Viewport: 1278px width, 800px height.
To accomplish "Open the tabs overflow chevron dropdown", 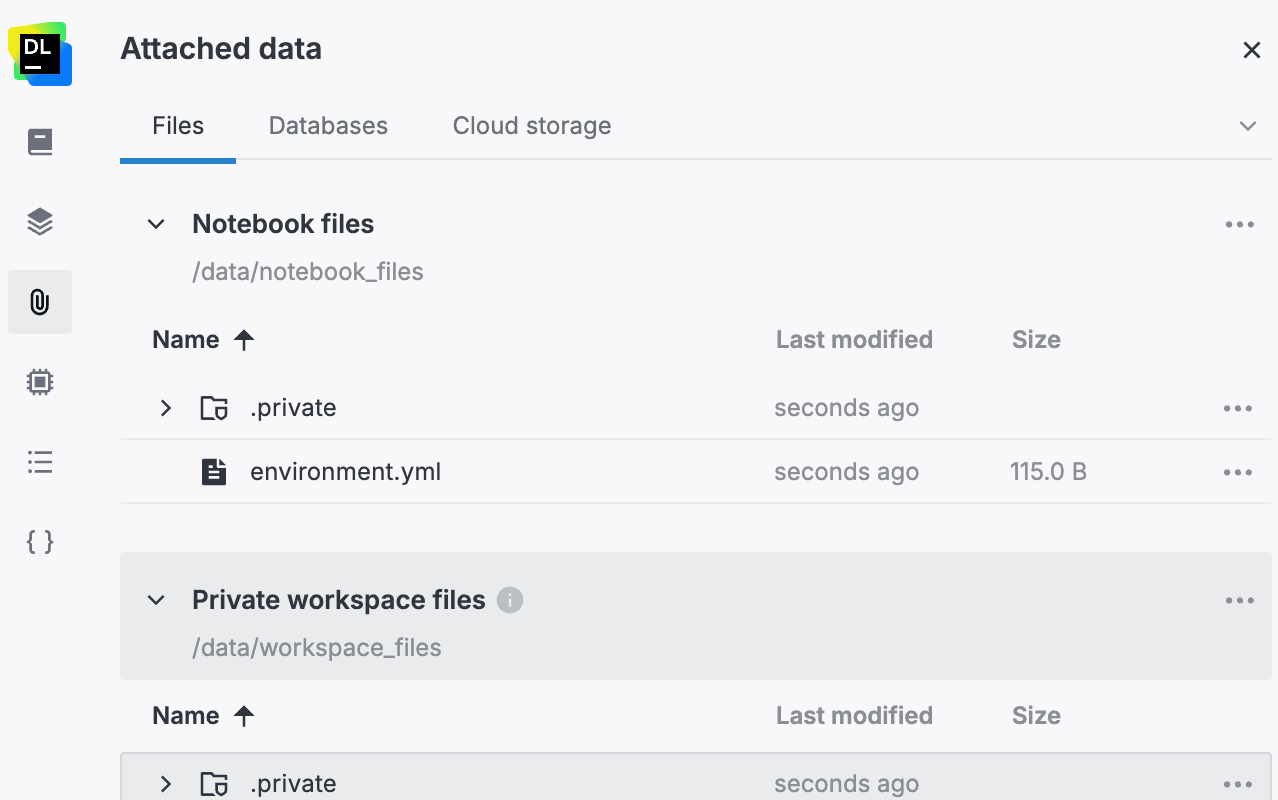I will point(1247,126).
